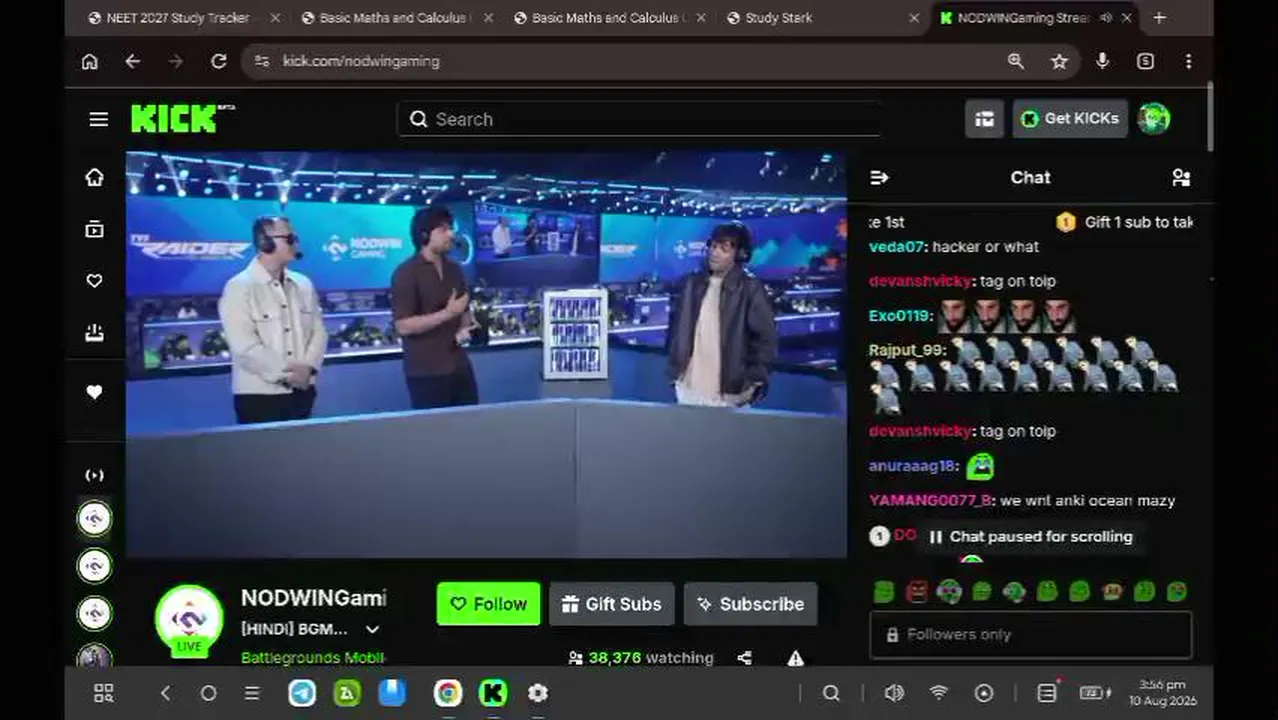Go to Home in the Kick sidebar
This screenshot has width=1278, height=720.
pos(94,177)
